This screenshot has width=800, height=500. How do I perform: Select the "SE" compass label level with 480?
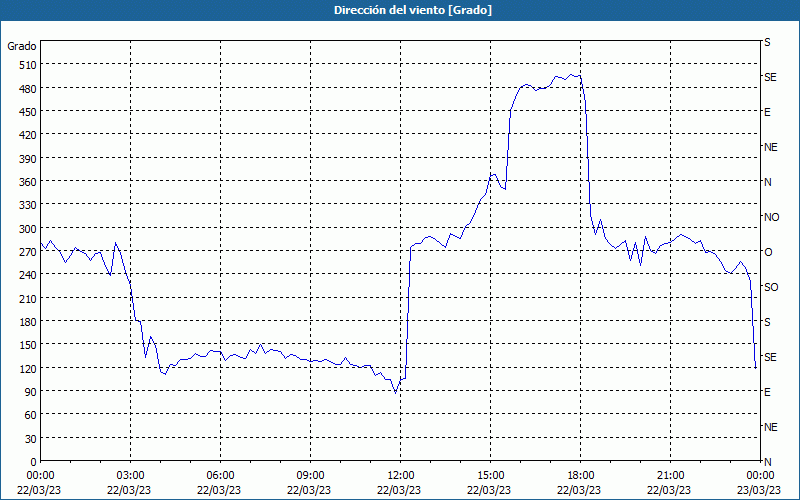click(x=770, y=77)
